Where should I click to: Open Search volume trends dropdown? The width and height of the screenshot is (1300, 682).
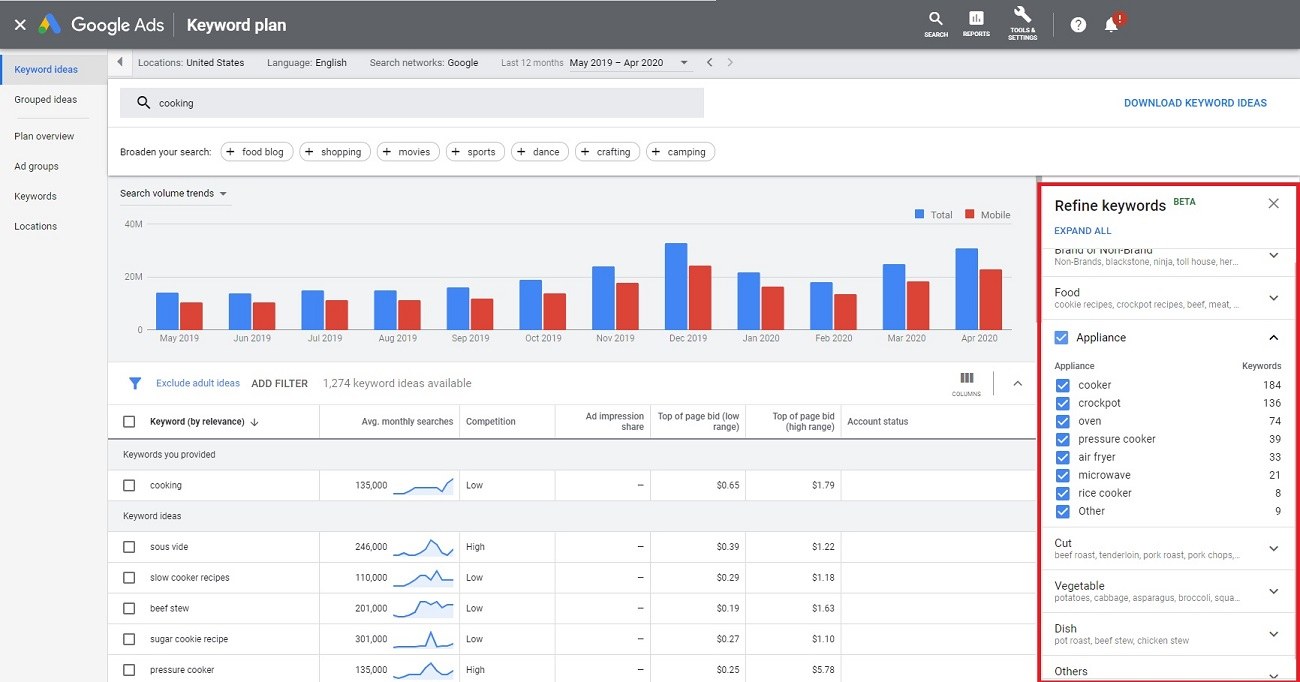tap(174, 194)
